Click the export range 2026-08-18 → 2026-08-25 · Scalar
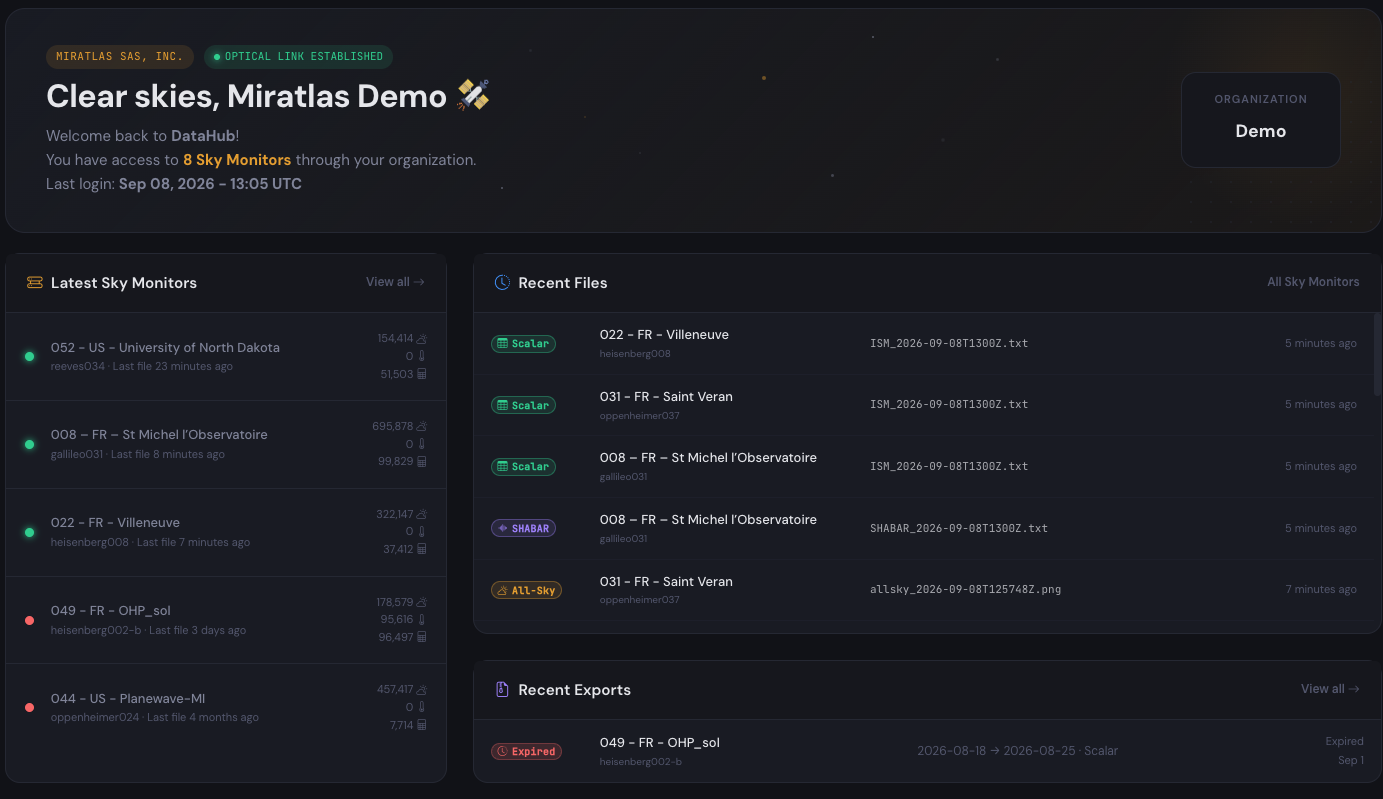 click(x=1017, y=751)
